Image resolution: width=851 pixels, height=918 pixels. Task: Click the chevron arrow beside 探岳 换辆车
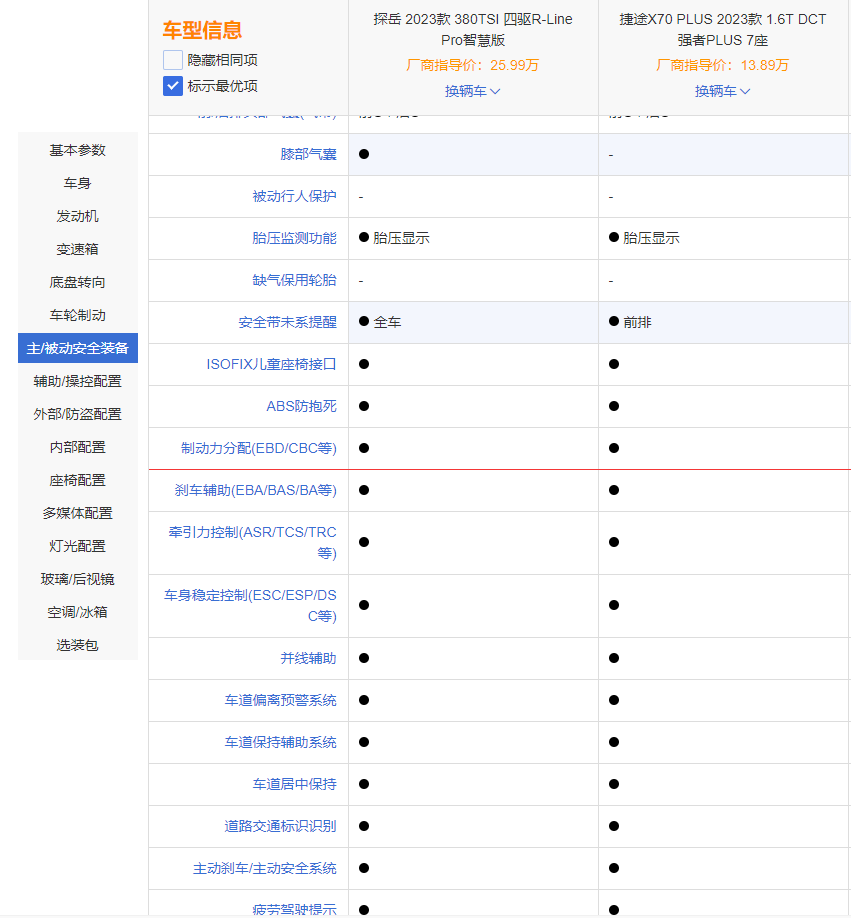(x=495, y=91)
